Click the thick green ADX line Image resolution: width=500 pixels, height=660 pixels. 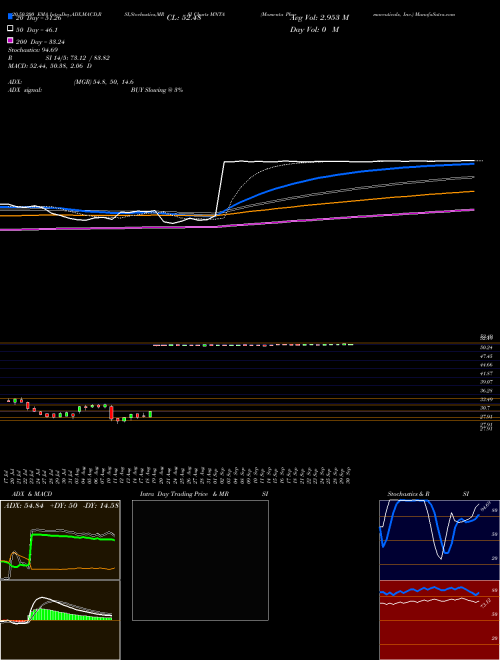coord(72,537)
